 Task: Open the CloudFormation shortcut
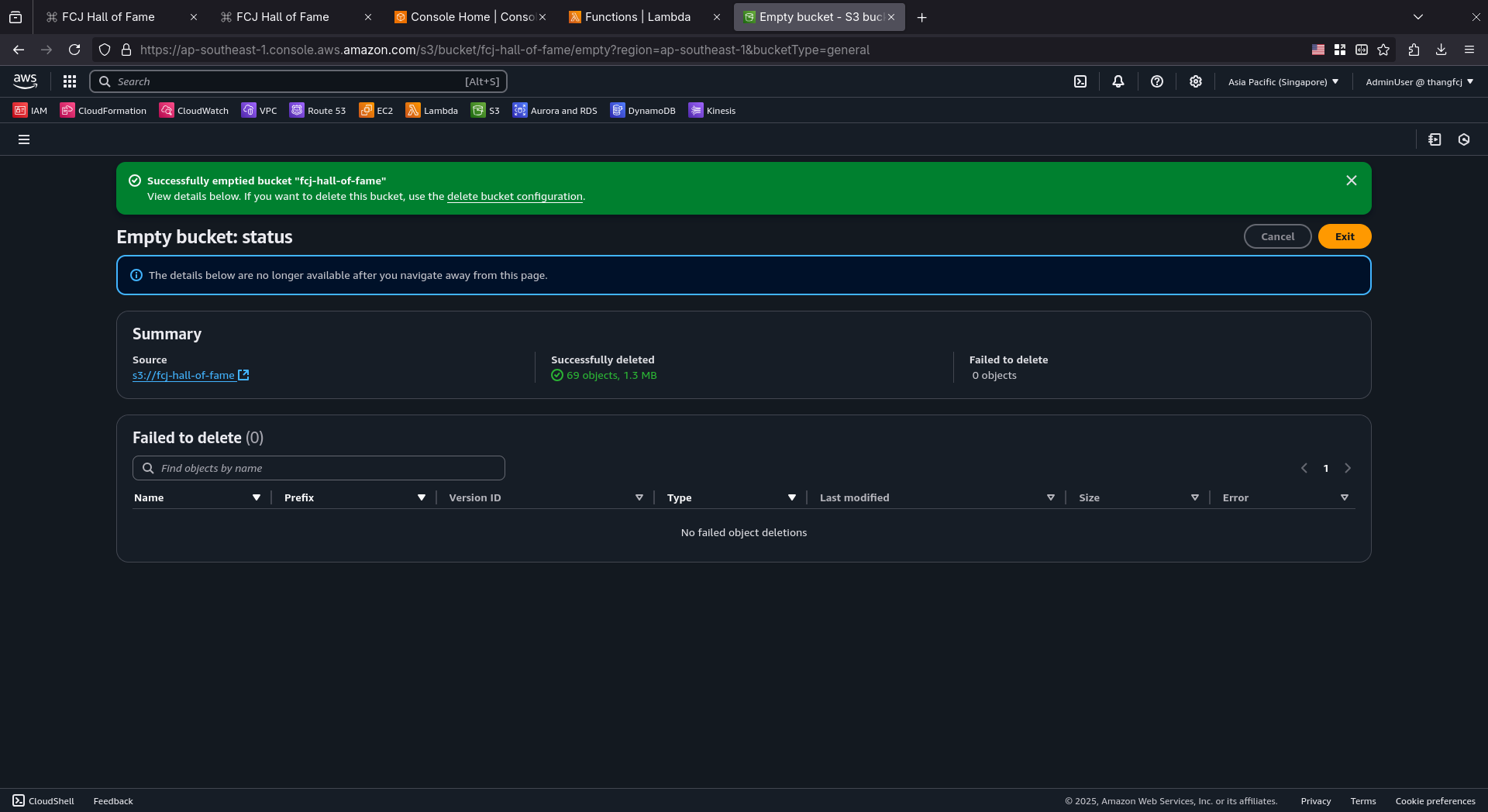coord(103,110)
